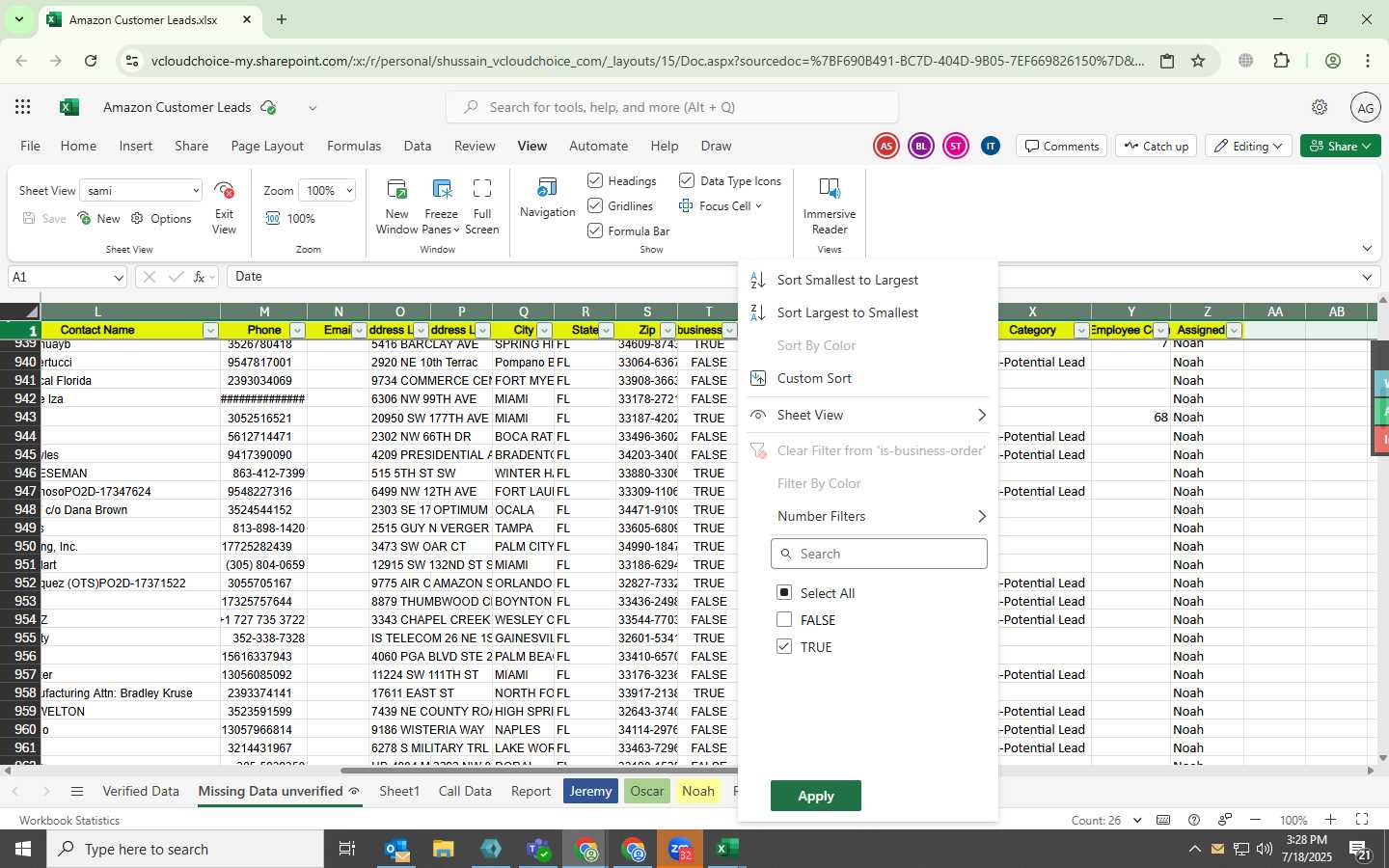Open Excel app in taskbar
The image size is (1389, 868).
[727, 850]
